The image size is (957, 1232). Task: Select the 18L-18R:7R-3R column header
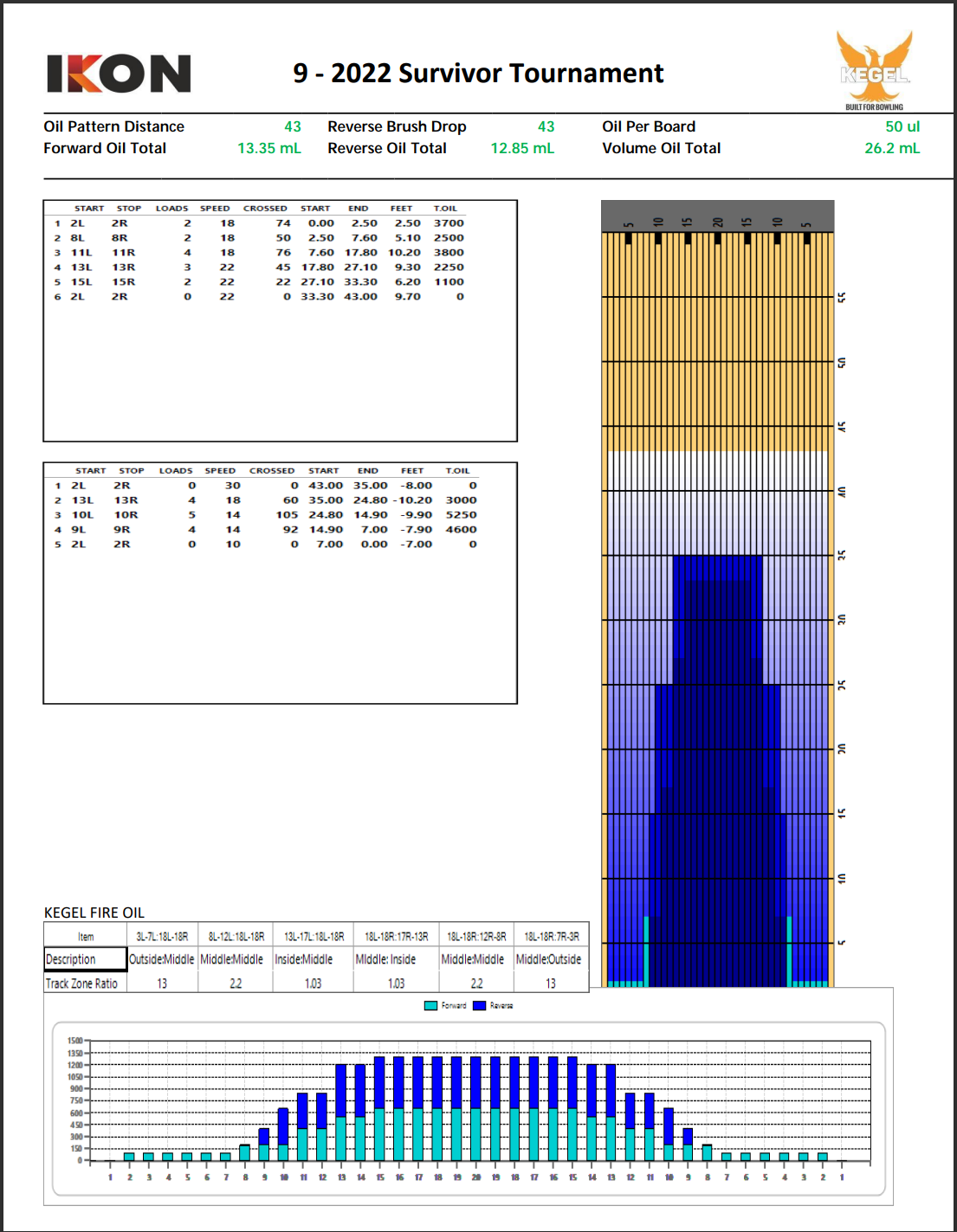[552, 937]
